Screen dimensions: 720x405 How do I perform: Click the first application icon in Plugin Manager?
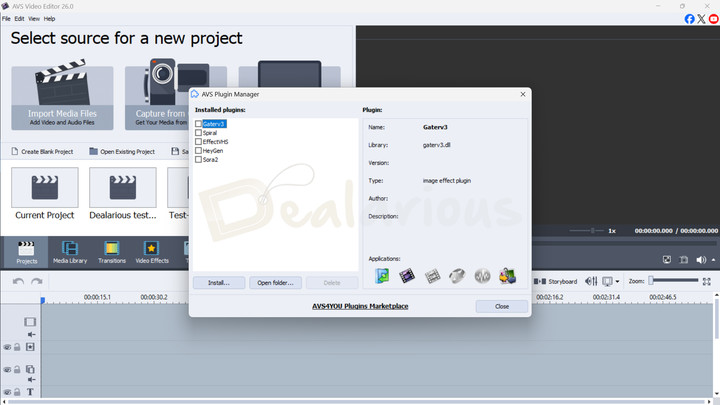coord(382,276)
